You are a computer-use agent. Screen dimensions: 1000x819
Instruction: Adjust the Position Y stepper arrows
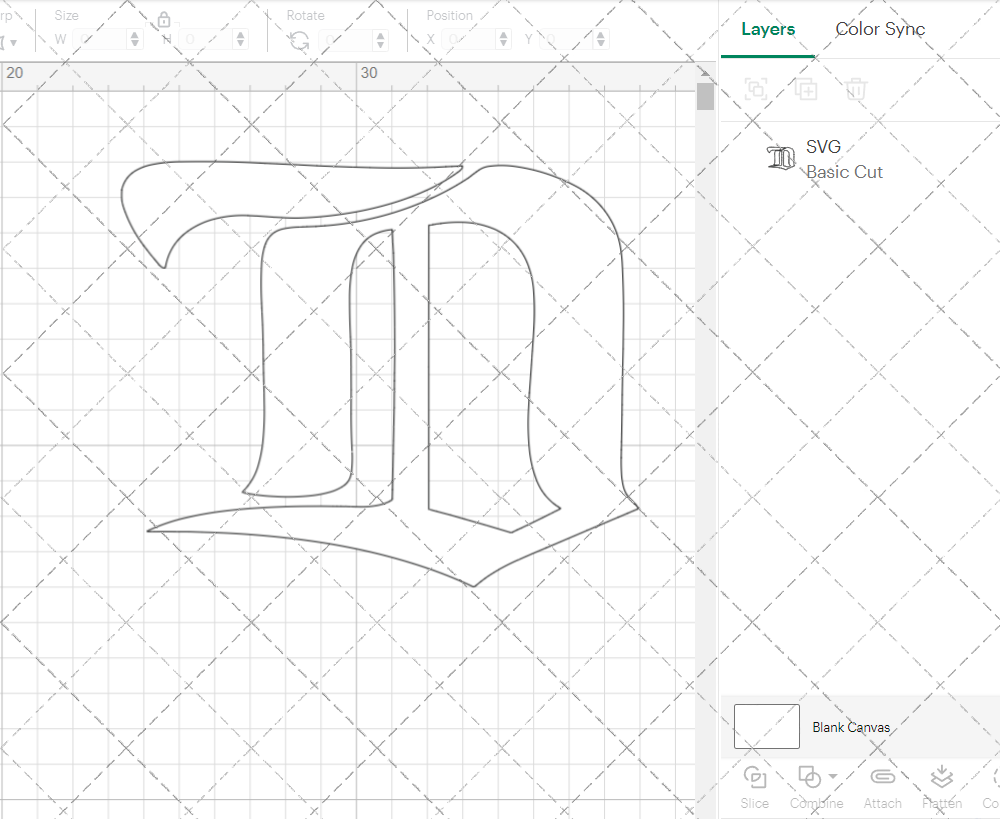point(601,40)
